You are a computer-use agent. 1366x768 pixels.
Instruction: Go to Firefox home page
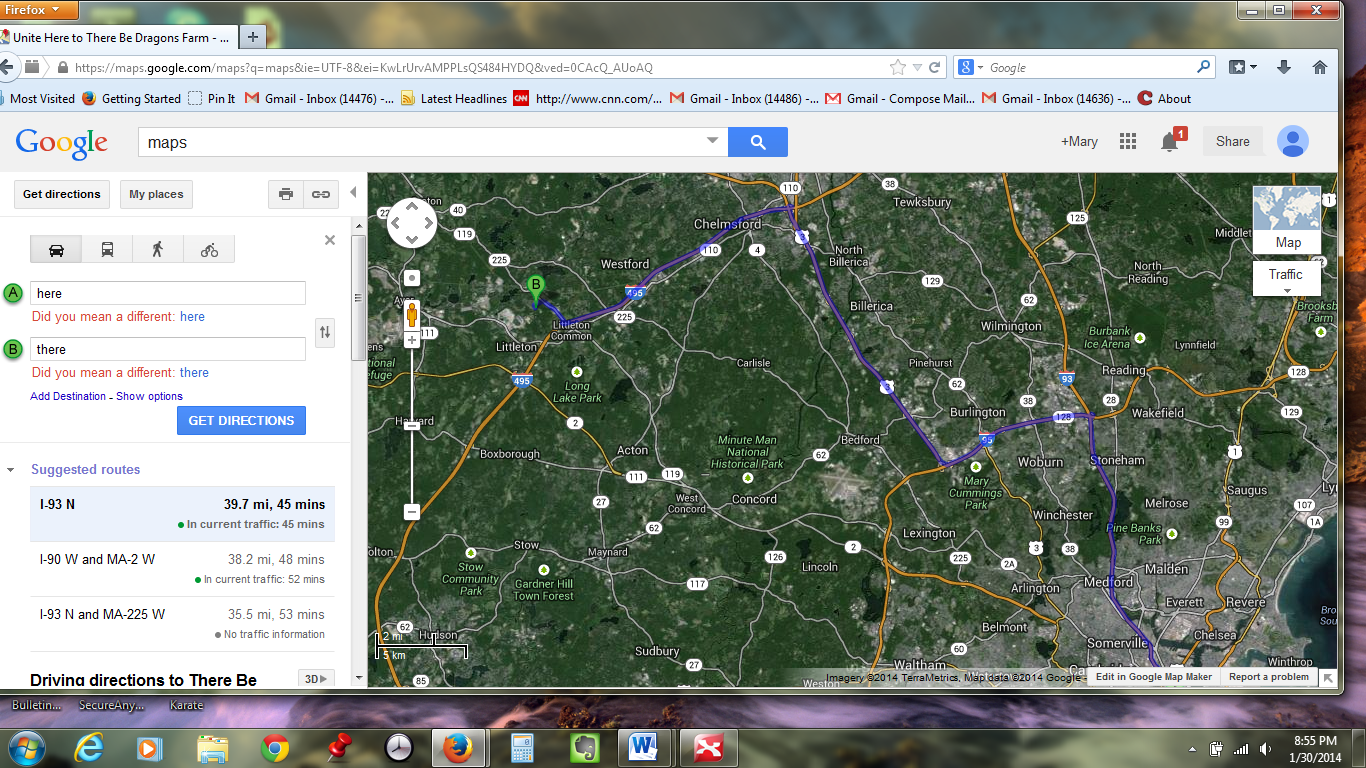tap(1320, 67)
